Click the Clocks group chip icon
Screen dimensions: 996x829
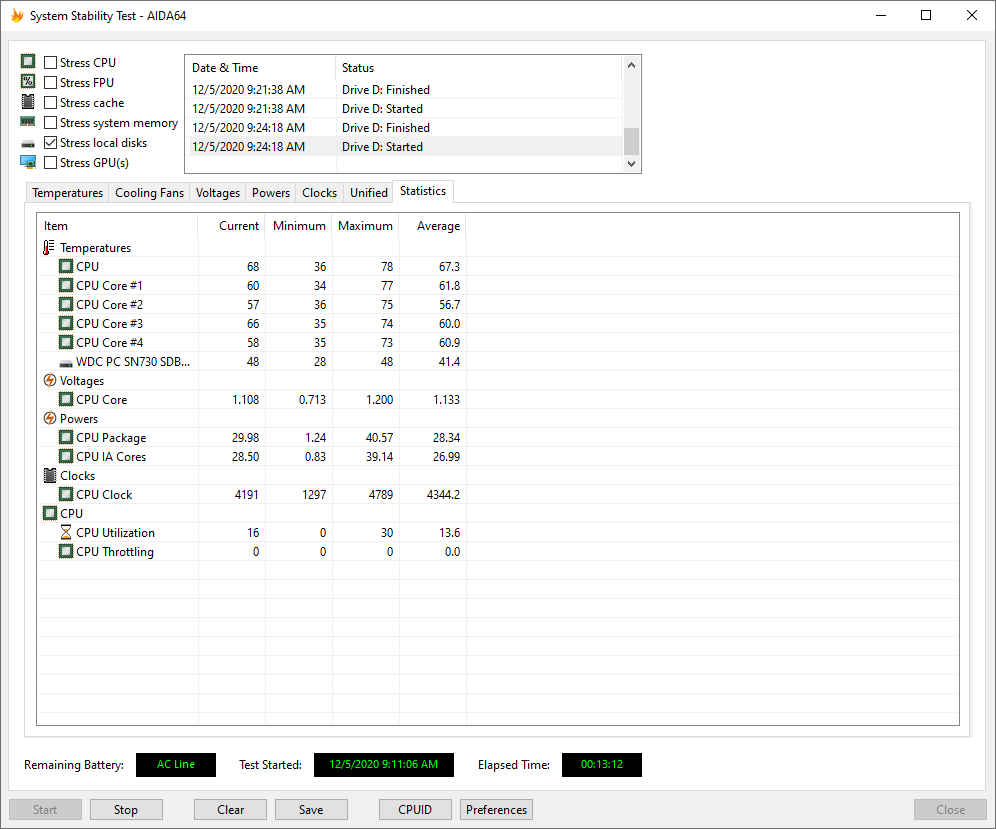click(50, 475)
